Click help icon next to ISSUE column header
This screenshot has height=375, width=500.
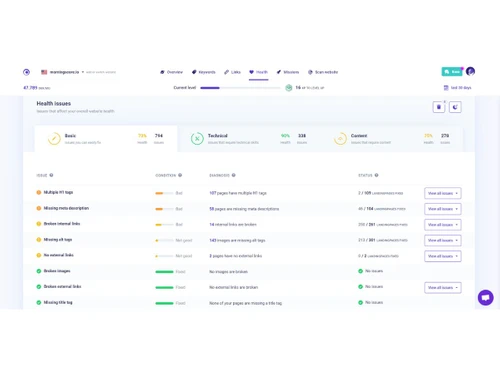pos(51,175)
